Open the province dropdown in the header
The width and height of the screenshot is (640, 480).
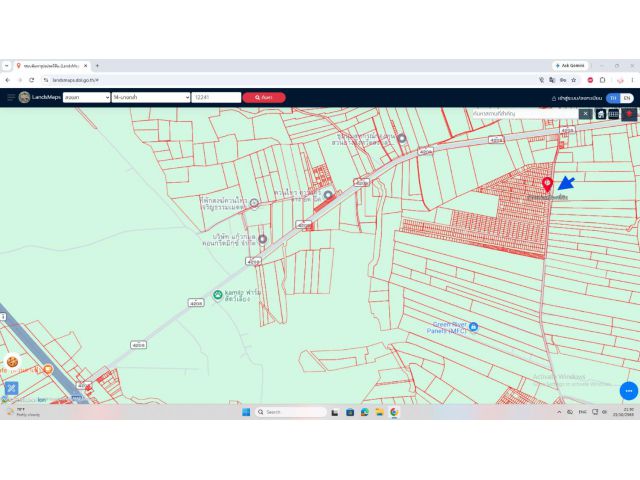[x=87, y=97]
